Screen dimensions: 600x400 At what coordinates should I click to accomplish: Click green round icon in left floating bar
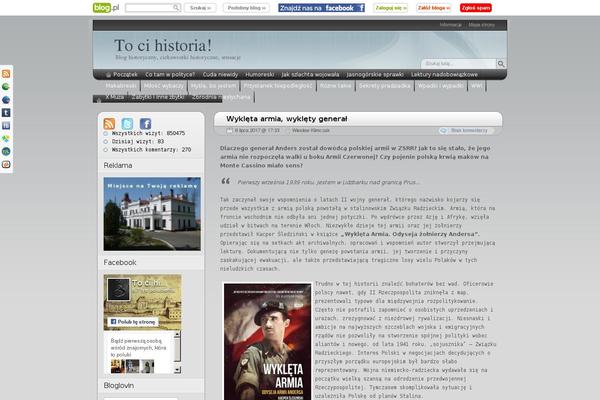(6, 87)
